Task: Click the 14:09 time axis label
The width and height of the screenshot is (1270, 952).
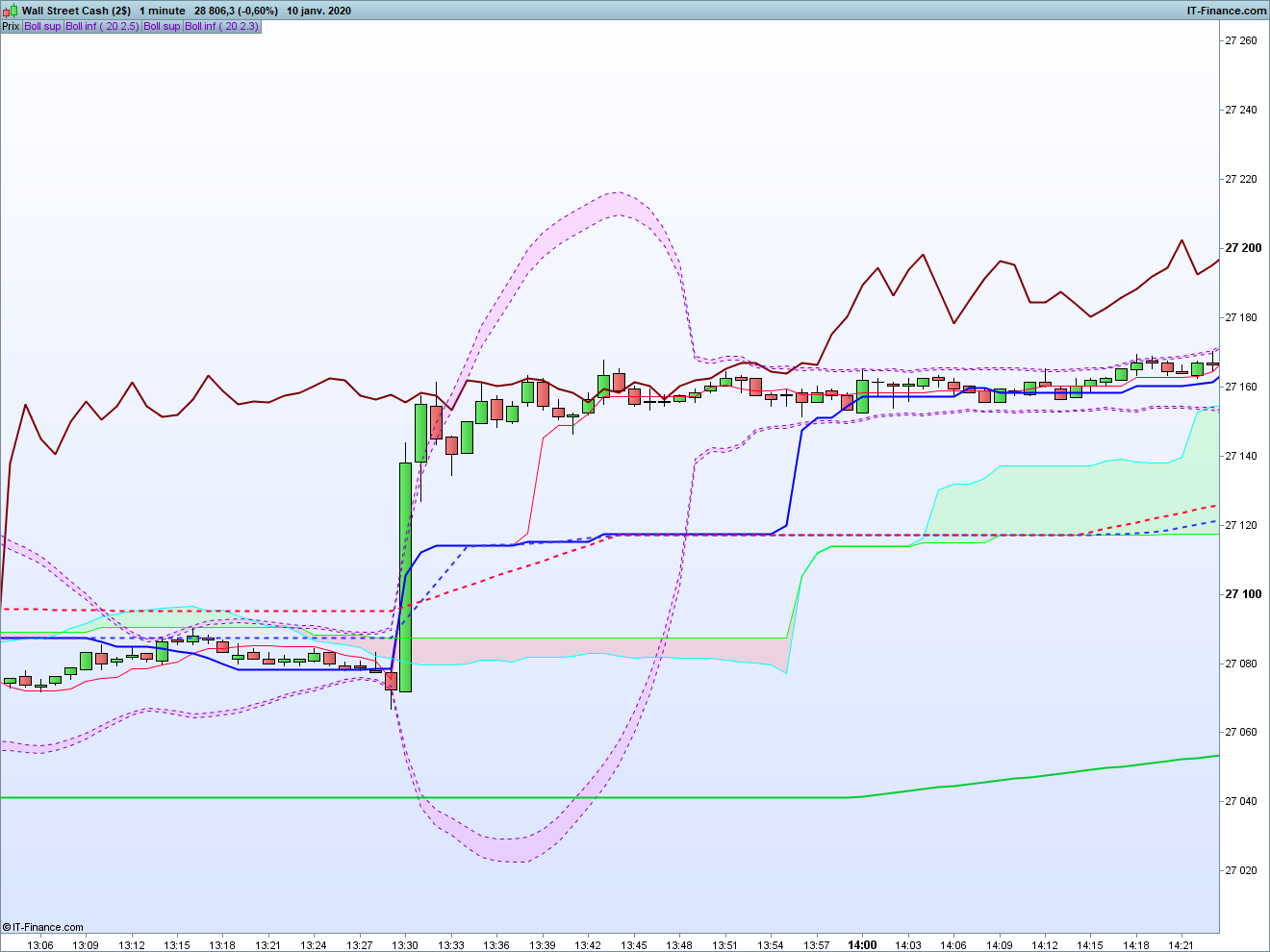Action: [x=1000, y=945]
